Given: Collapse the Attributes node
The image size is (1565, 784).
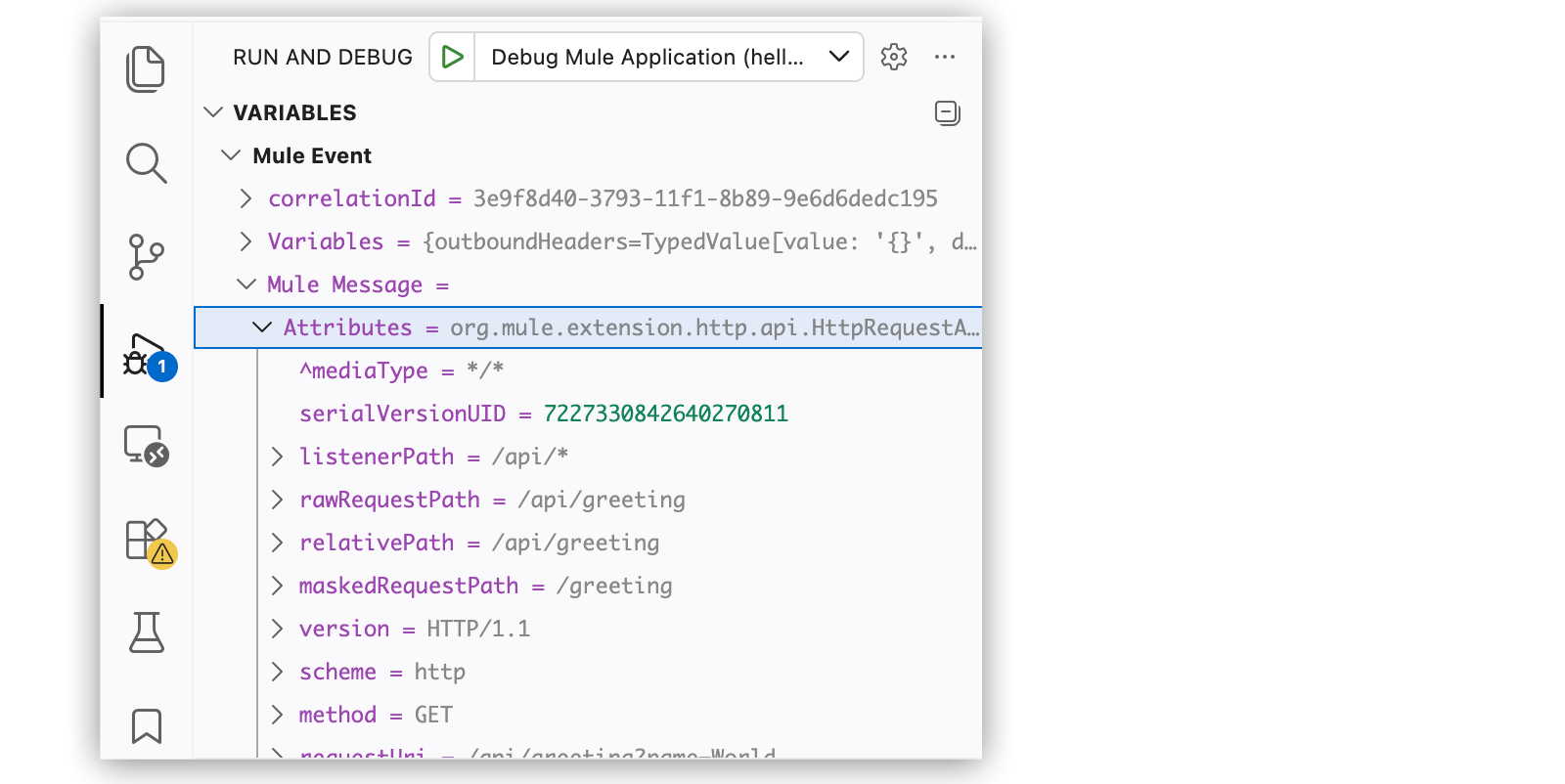Looking at the screenshot, I should 262,327.
